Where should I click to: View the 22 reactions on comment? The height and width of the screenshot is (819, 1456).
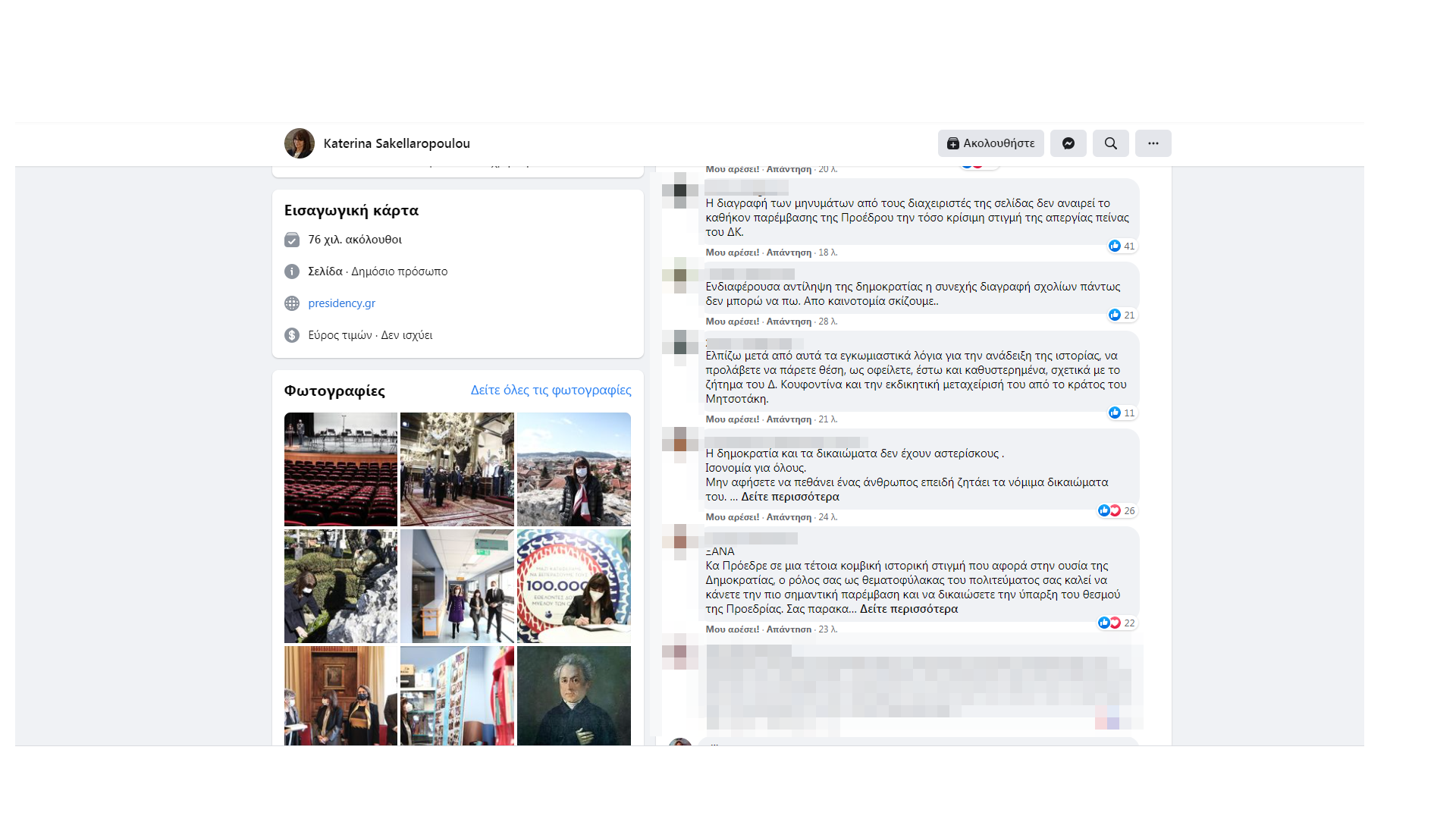point(1116,623)
